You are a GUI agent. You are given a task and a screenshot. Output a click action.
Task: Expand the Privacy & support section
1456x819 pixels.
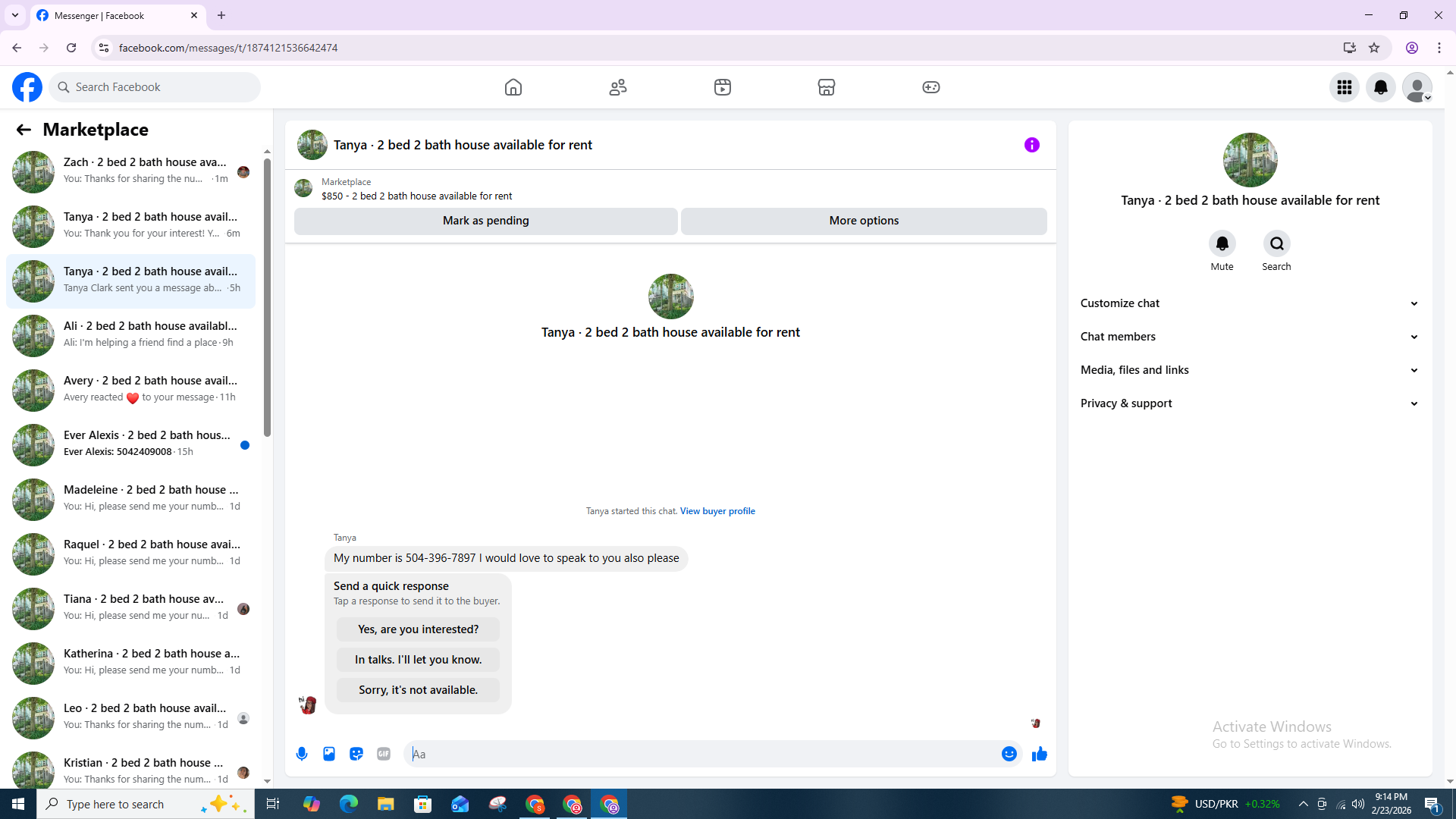point(1249,403)
